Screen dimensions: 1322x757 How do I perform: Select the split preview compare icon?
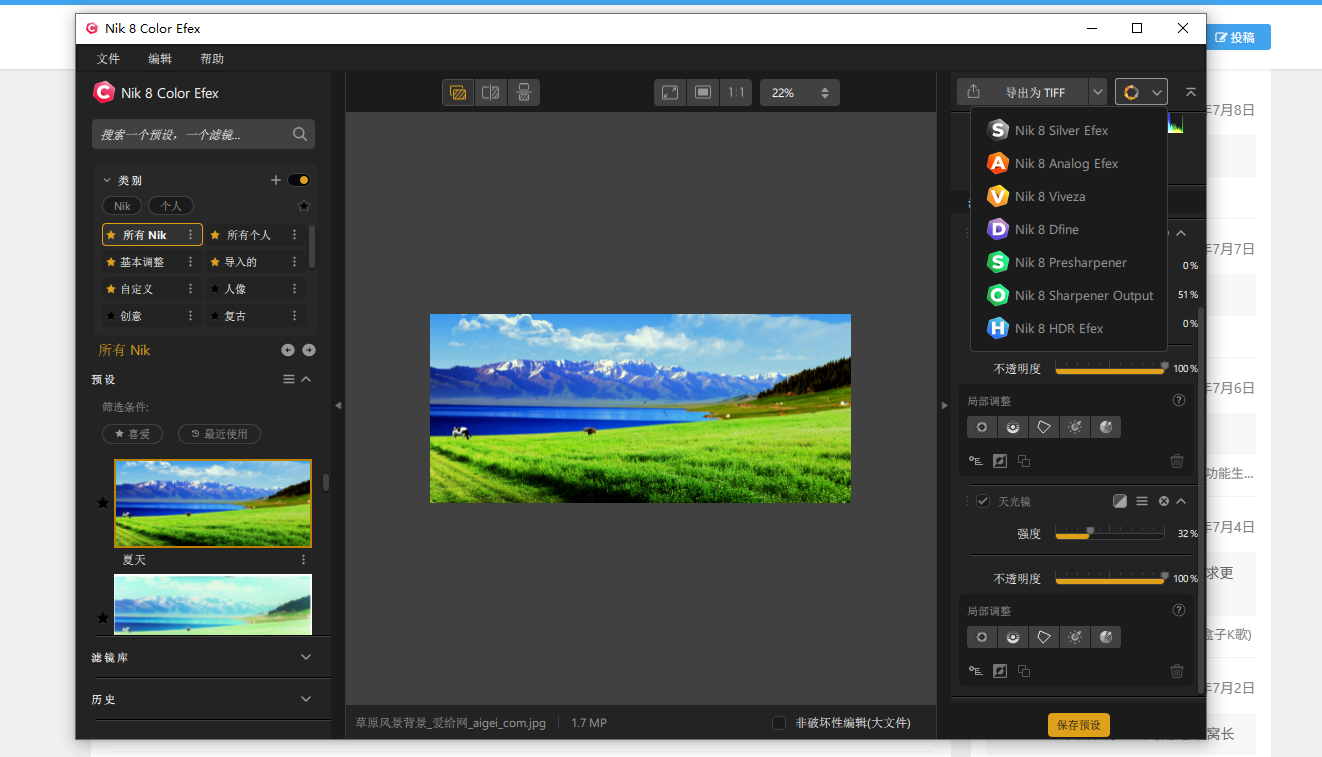pos(490,93)
